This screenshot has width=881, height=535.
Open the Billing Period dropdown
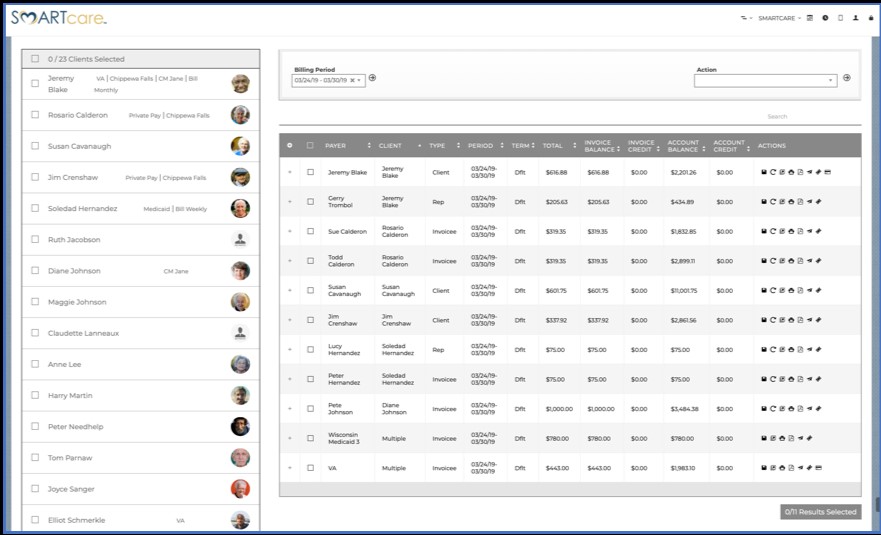(328, 80)
